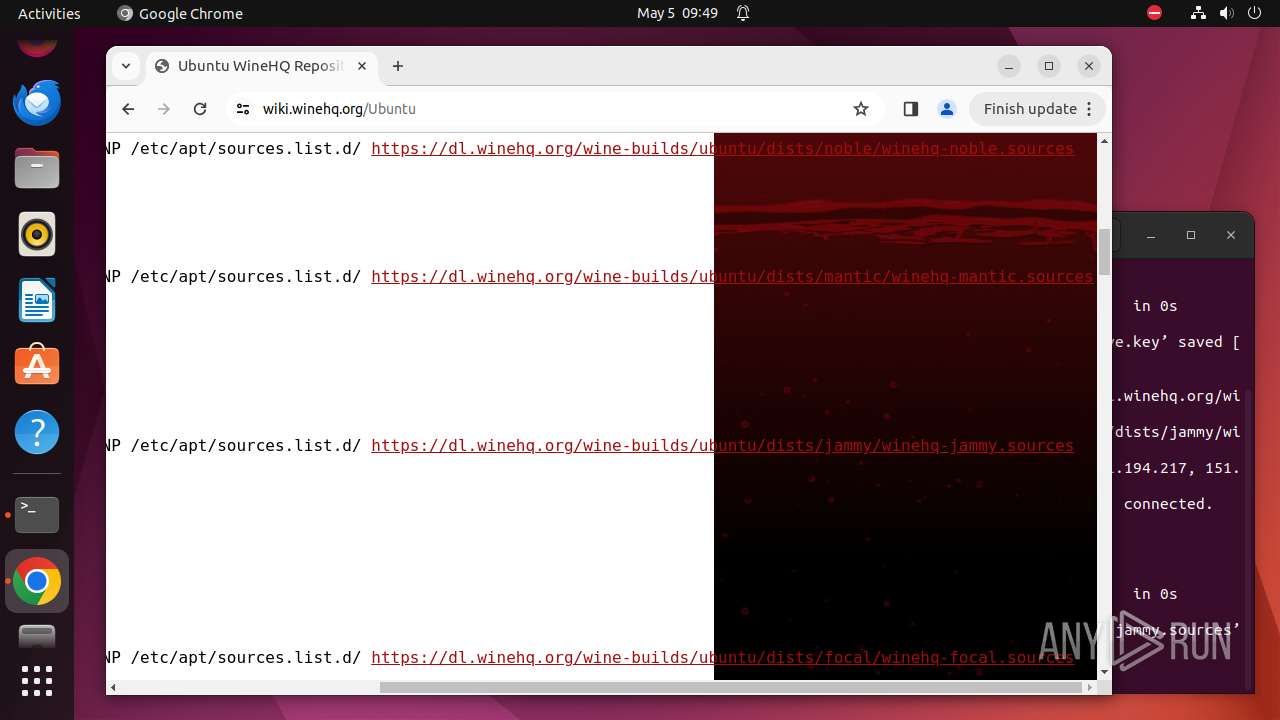Screen dimensions: 1280x720
Task: Open Ubuntu Software from the dock
Action: click(37, 366)
